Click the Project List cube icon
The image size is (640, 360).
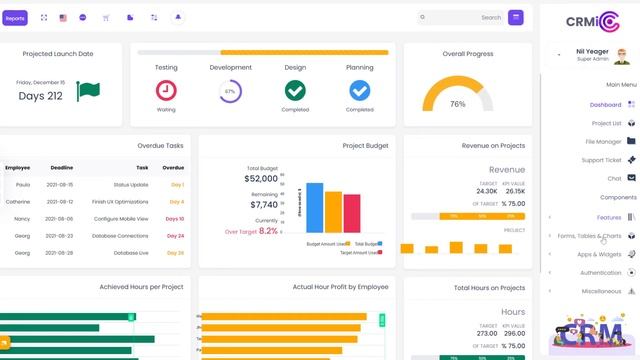(631, 123)
